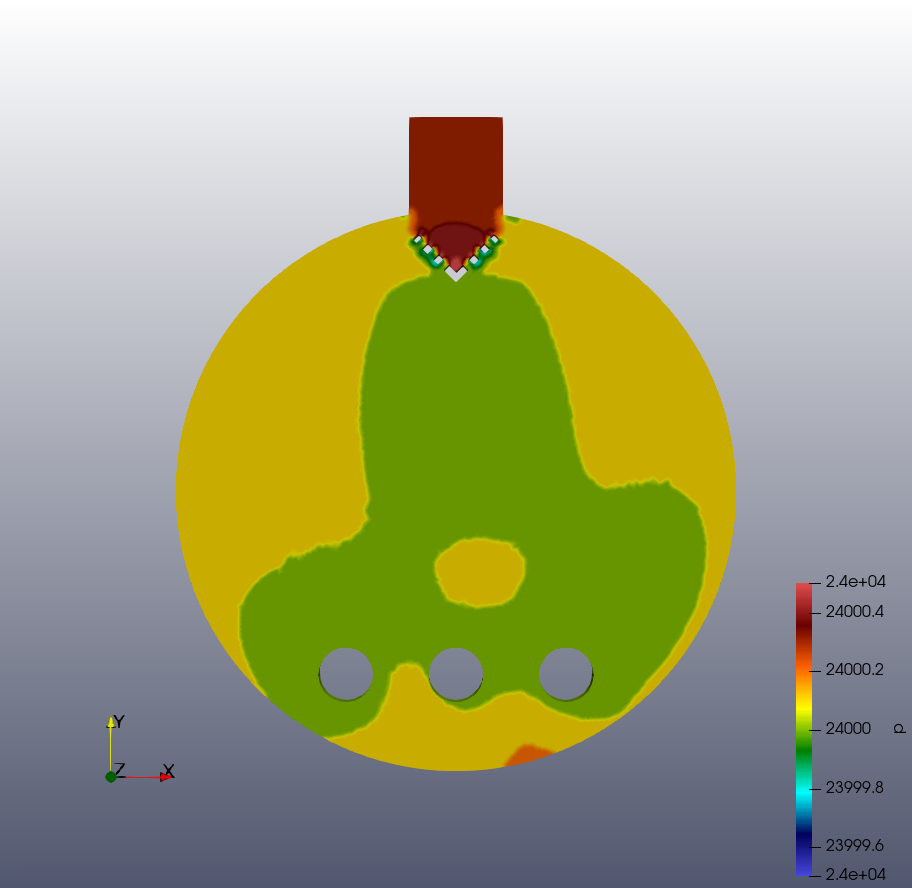Click the 2.4e+04 label at legend maximum
The image size is (912, 888).
point(856,582)
